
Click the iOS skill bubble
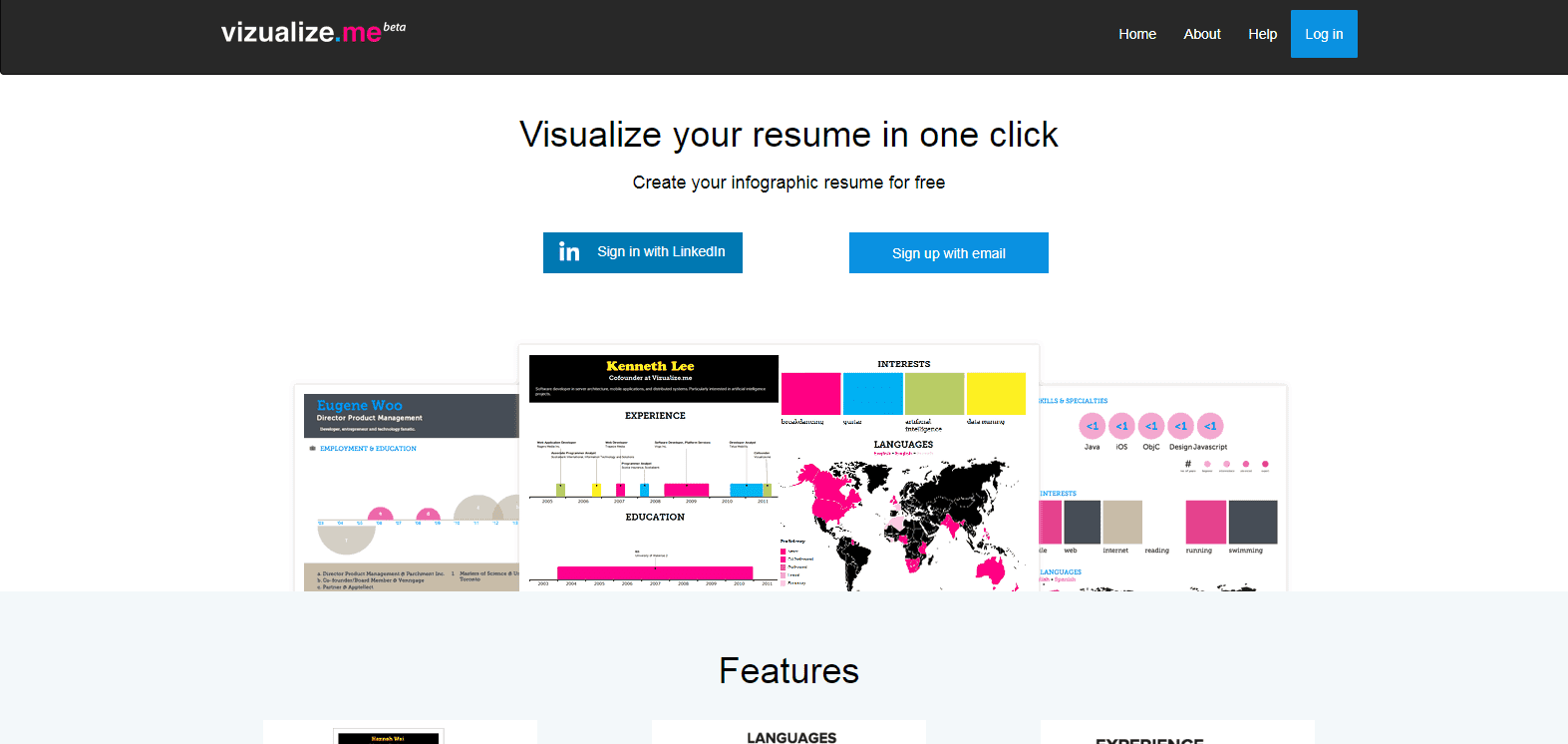pos(1121,426)
